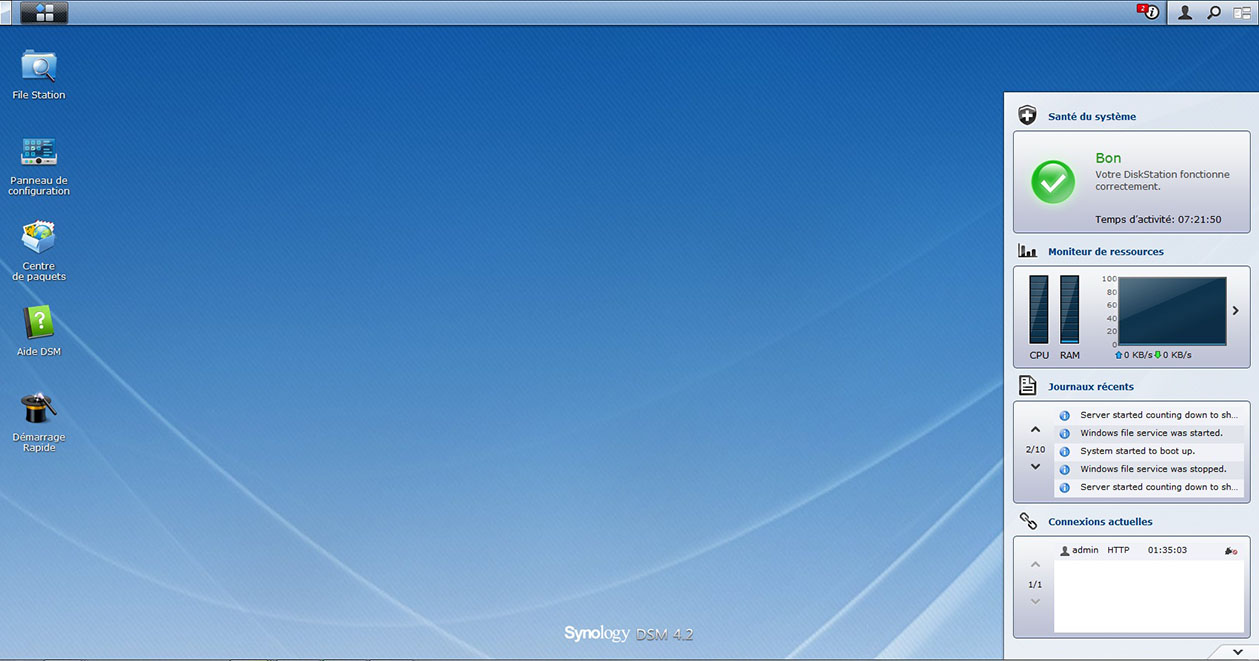Open the user account options menu
This screenshot has height=661, width=1259.
[x=1185, y=13]
